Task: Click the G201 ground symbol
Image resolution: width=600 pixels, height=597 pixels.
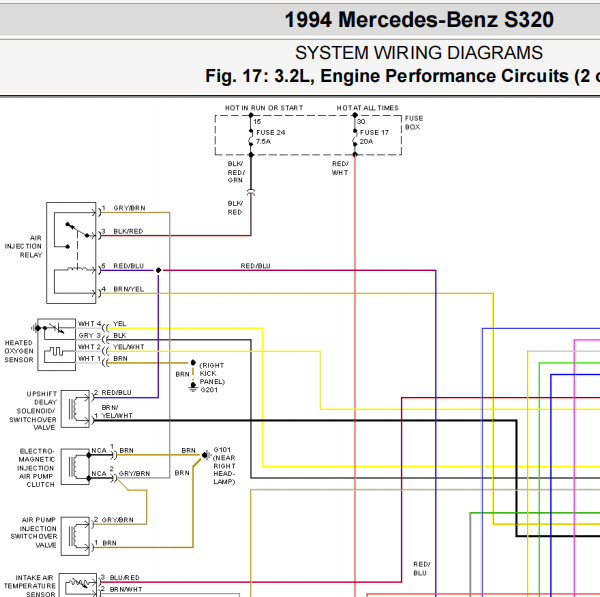Action: [193, 387]
